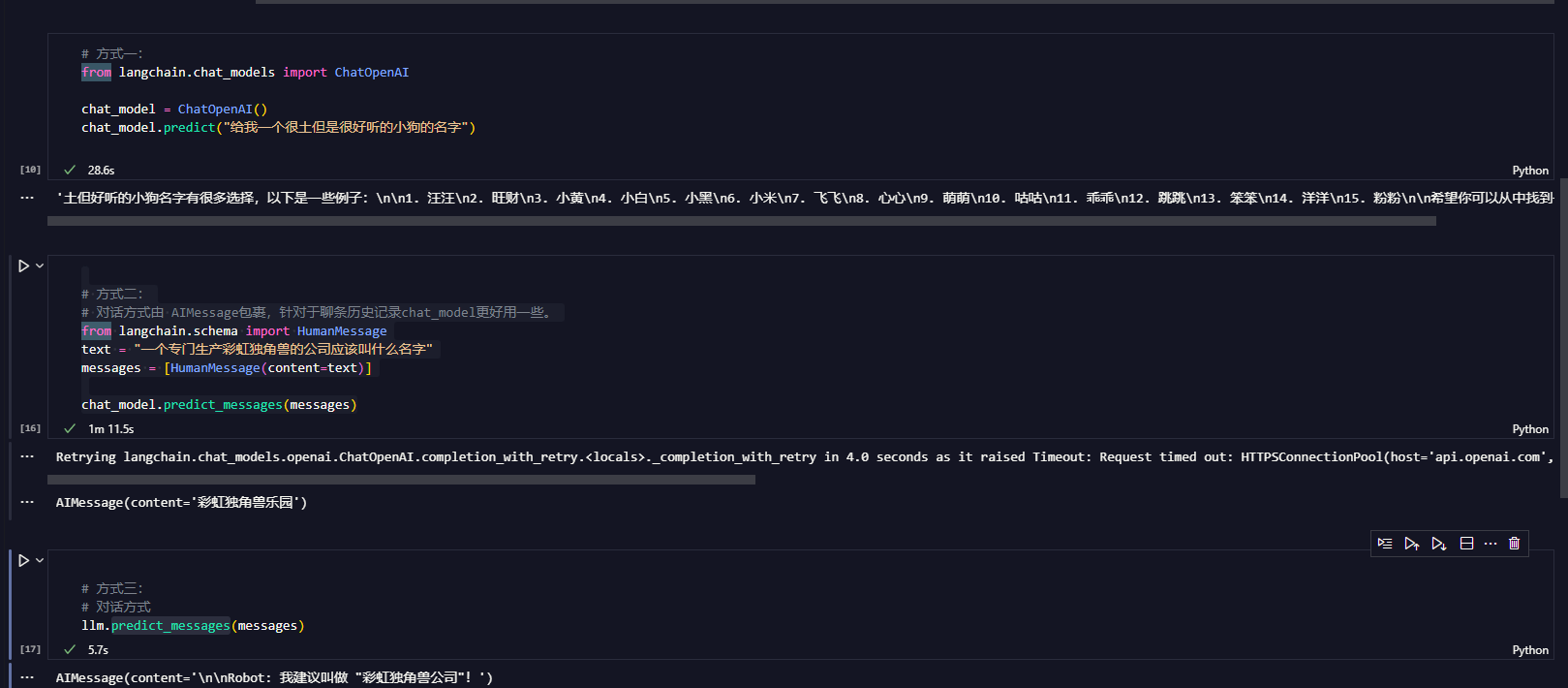Open output actions for dog names output
This screenshot has height=688, width=1568.
click(x=27, y=198)
